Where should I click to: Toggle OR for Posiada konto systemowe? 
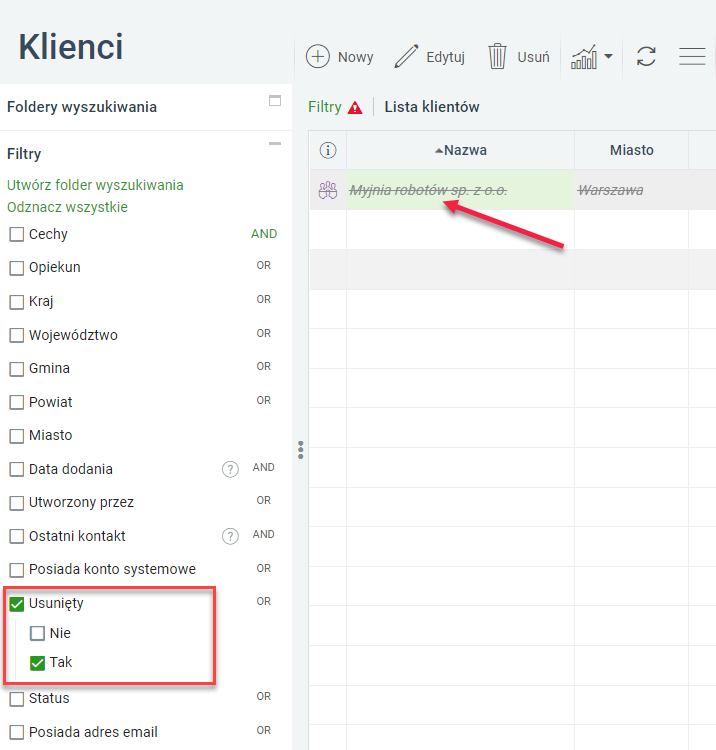tap(264, 568)
